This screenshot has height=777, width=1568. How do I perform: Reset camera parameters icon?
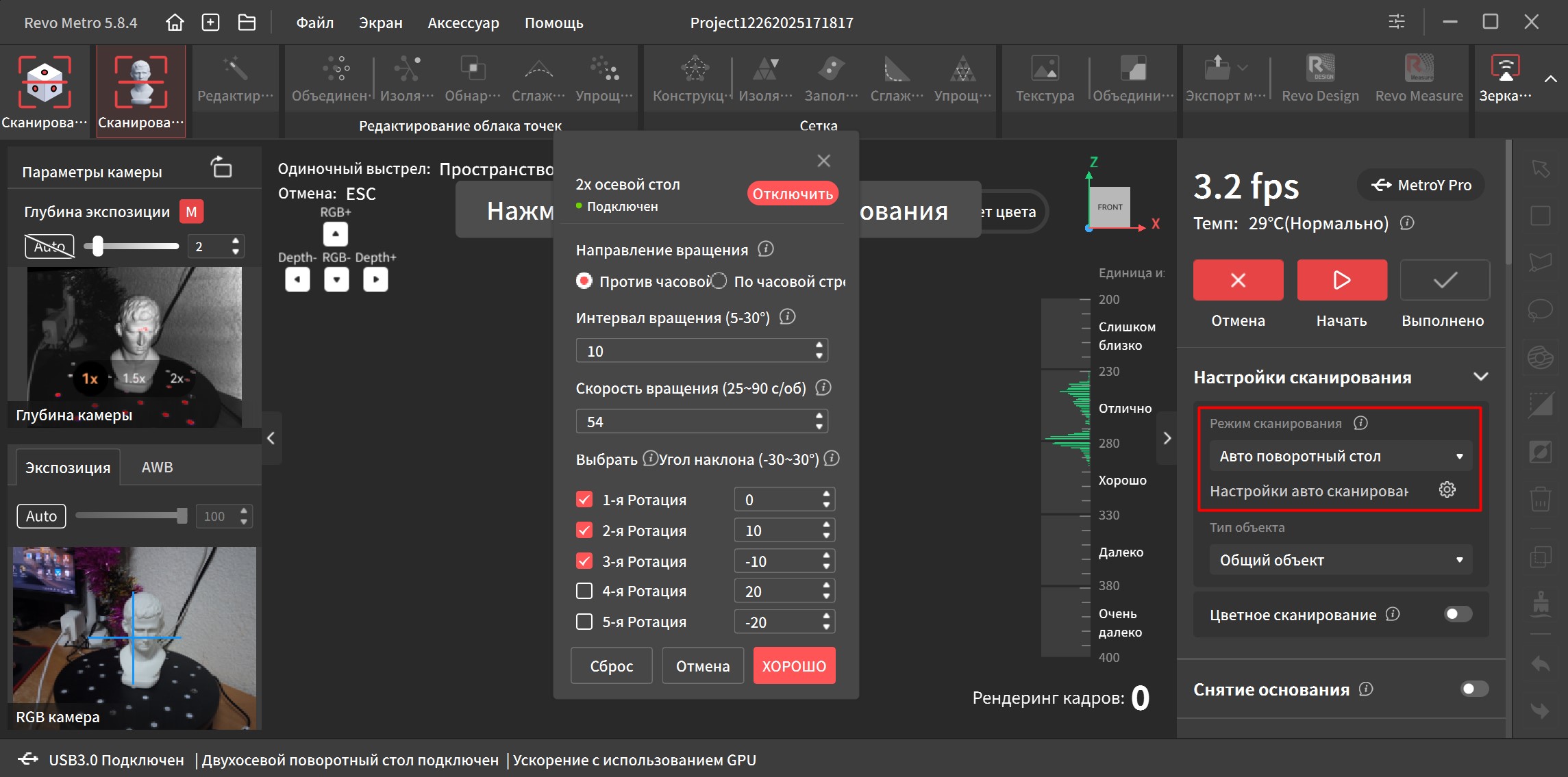click(221, 168)
